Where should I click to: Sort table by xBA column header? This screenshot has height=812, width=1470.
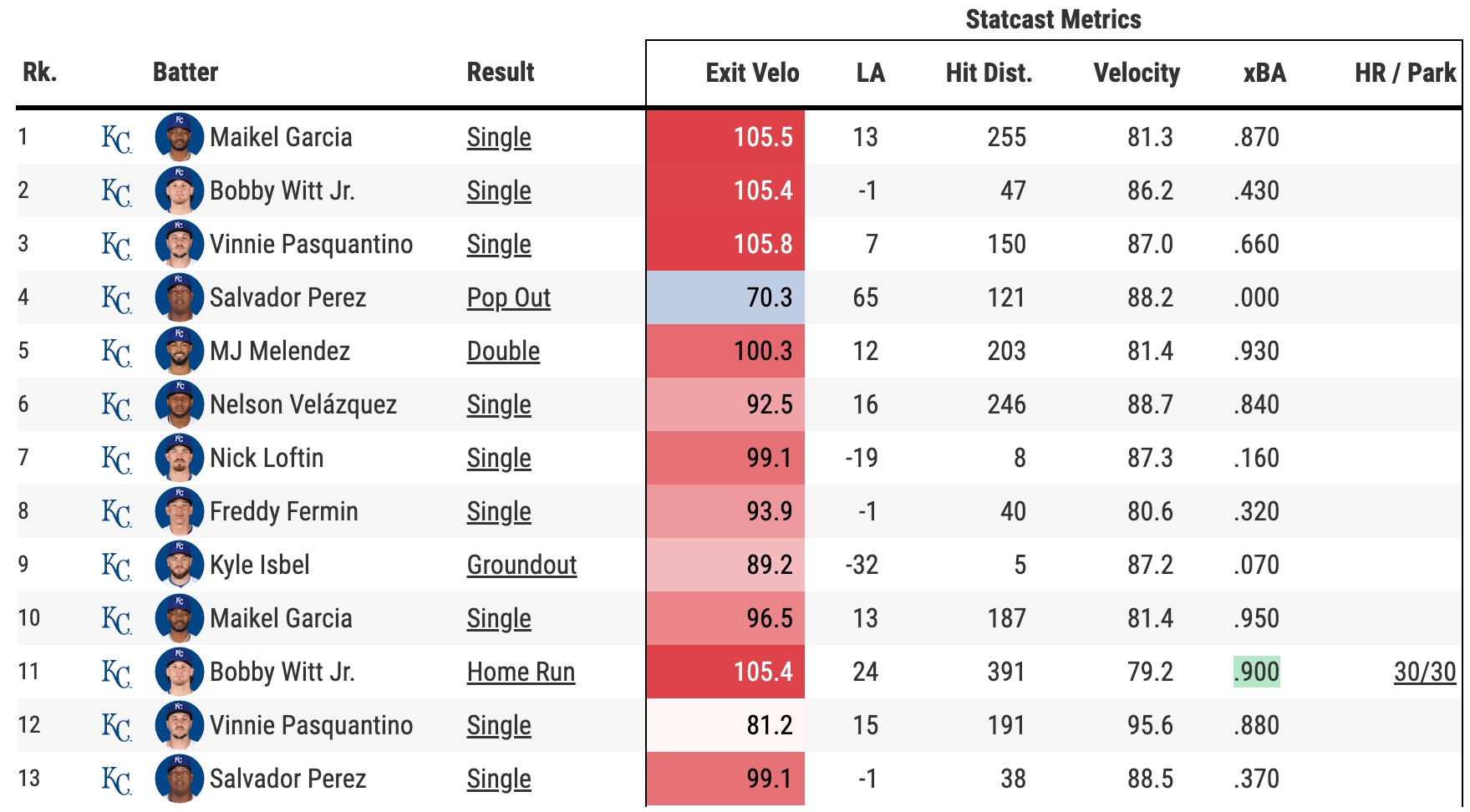[x=1264, y=73]
